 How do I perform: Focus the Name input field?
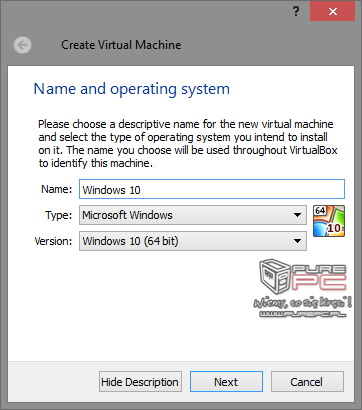(x=212, y=189)
